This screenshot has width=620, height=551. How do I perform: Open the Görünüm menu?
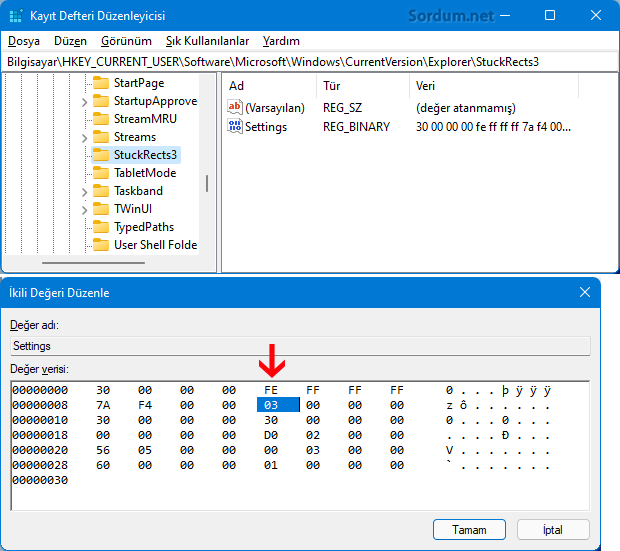126,41
